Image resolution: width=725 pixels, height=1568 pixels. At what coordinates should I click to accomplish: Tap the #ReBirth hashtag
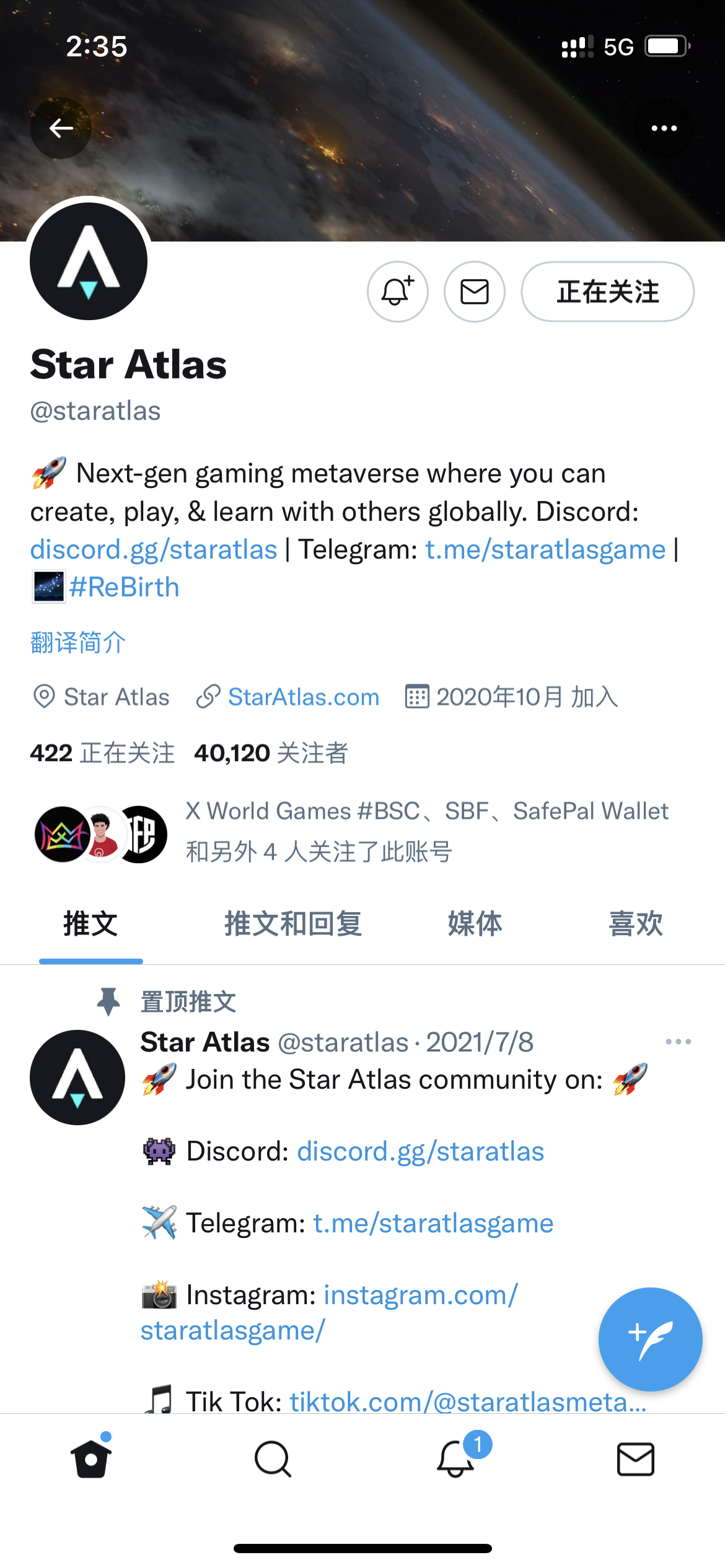pyautogui.click(x=124, y=587)
